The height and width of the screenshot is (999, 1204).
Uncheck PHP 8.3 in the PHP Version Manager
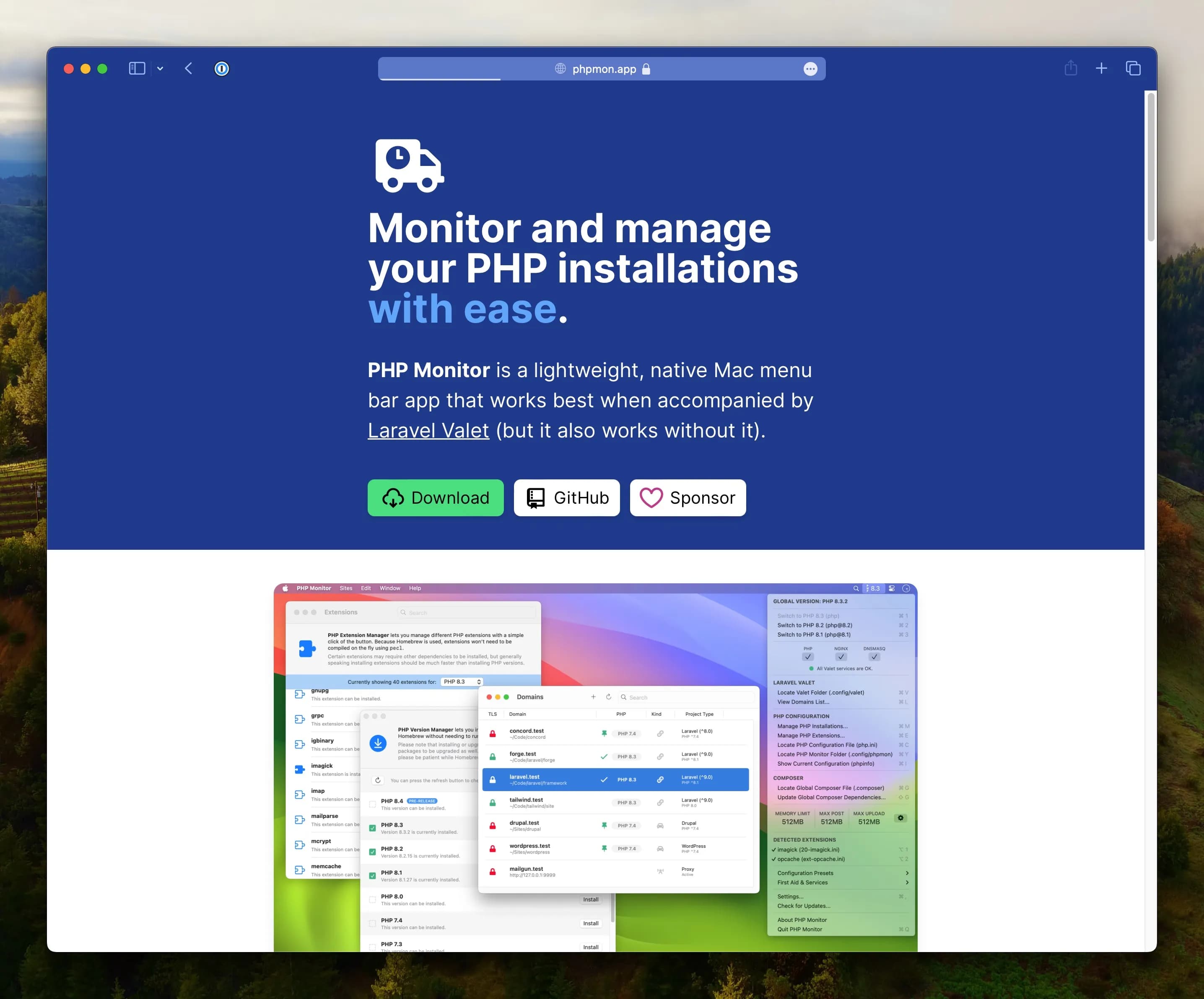pyautogui.click(x=373, y=829)
